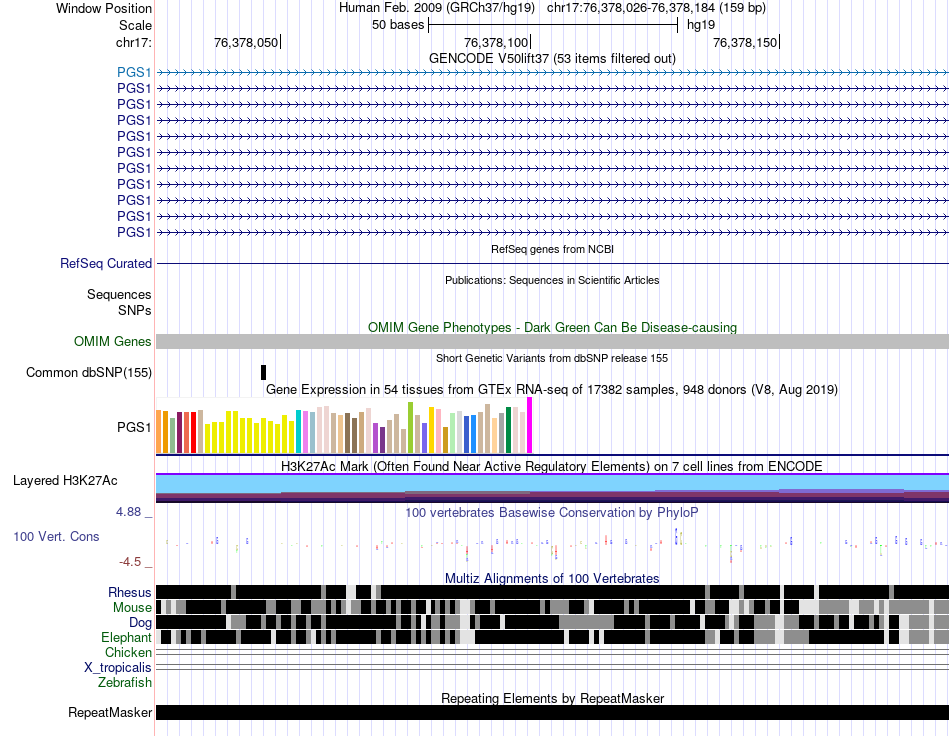The width and height of the screenshot is (950, 736).
Task: Click the chr17: ruler label
Action: [x=133, y=42]
